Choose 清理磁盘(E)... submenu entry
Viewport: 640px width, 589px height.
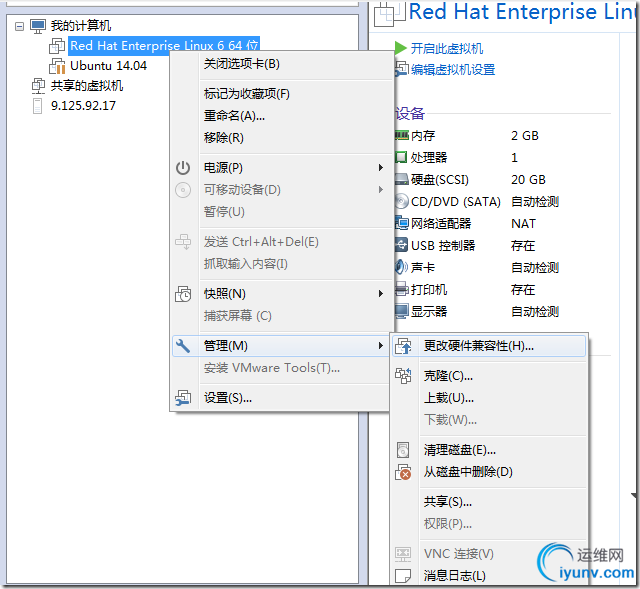point(489,450)
